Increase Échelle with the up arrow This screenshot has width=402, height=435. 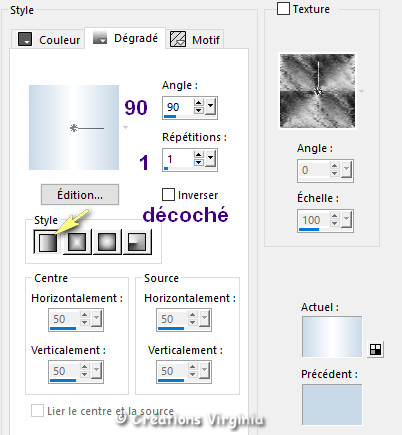coord(335,216)
